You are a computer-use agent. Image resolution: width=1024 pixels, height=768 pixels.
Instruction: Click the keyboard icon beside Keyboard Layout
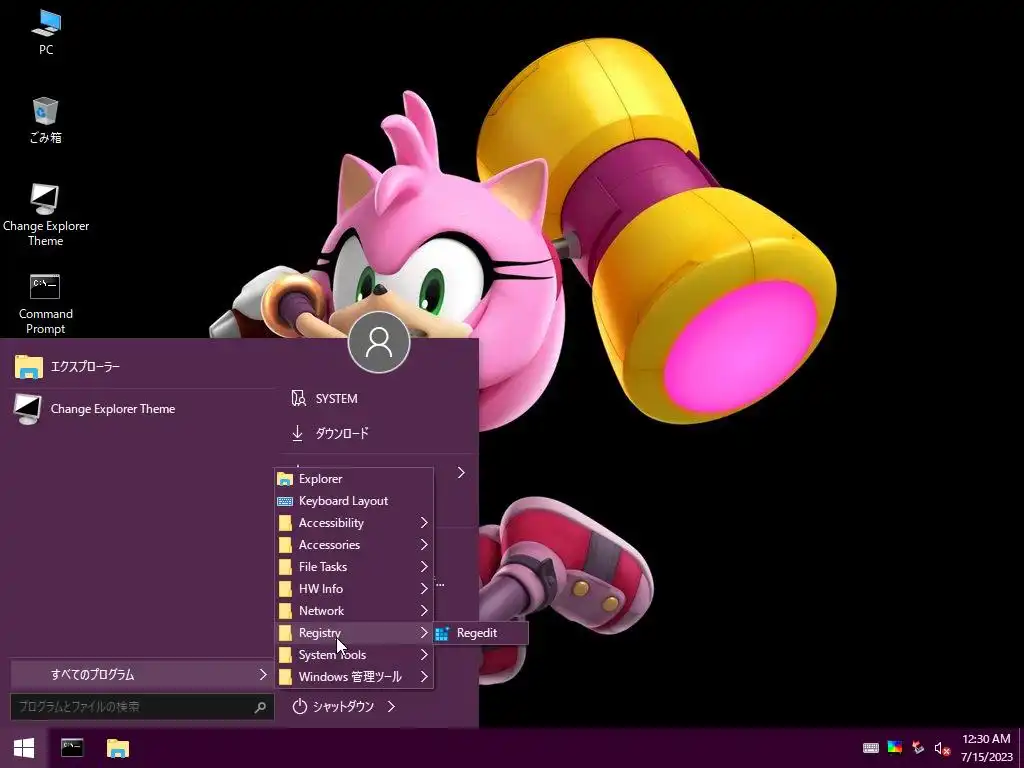[x=285, y=501]
